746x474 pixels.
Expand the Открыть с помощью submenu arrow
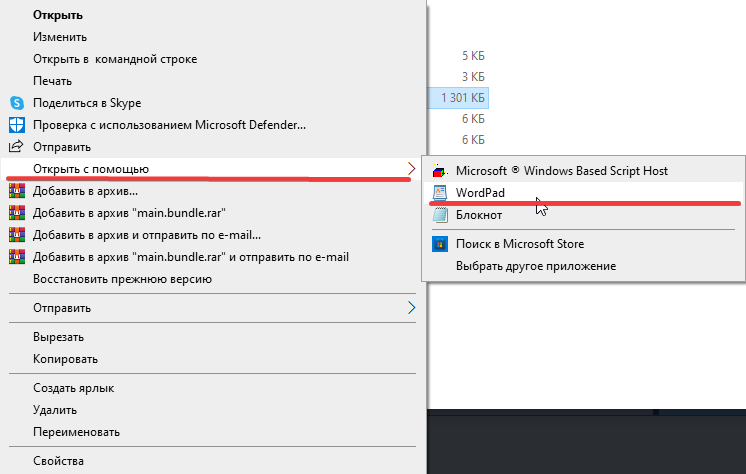pos(412,168)
